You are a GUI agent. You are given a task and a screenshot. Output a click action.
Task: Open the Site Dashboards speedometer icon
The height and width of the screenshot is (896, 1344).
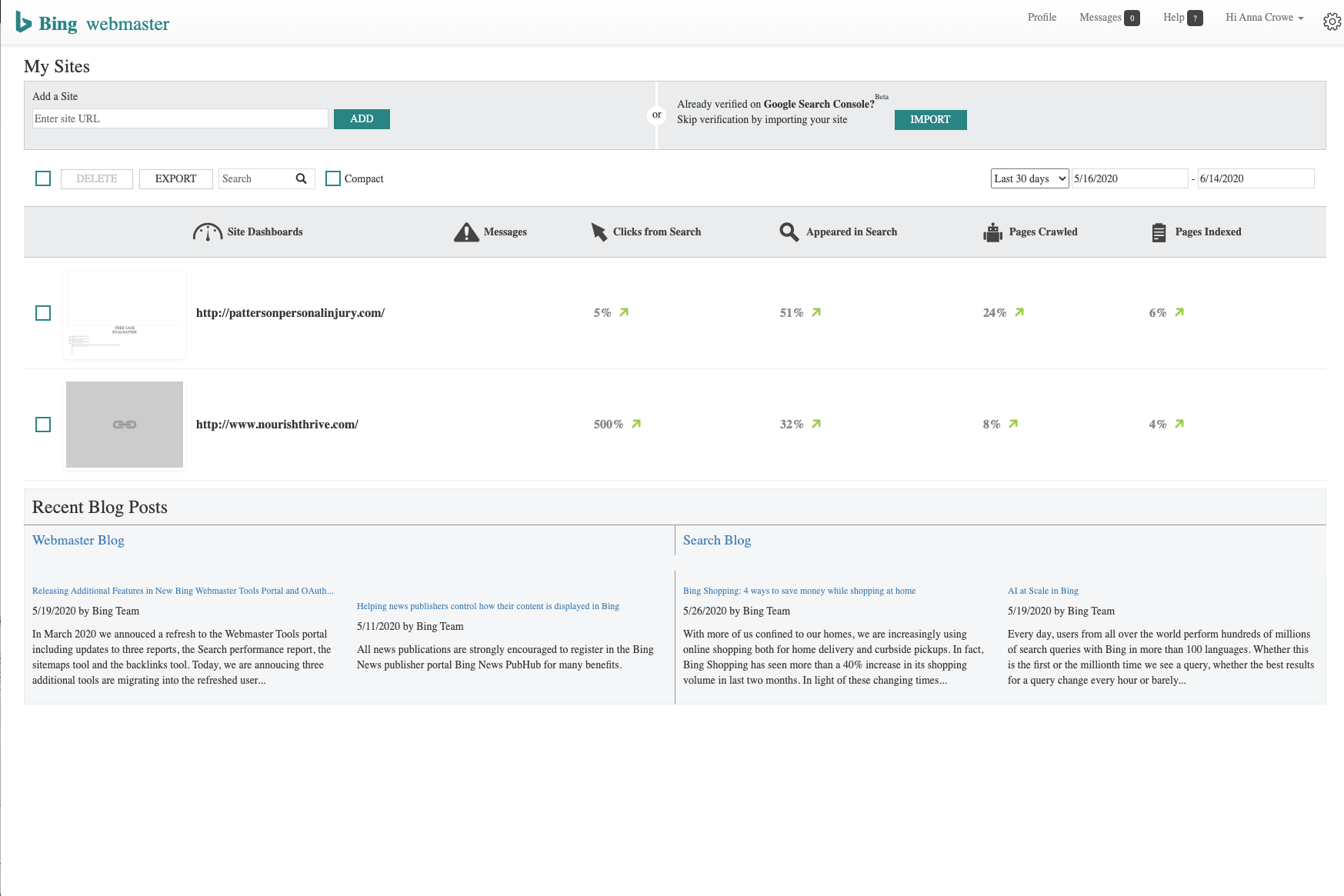[x=208, y=231]
